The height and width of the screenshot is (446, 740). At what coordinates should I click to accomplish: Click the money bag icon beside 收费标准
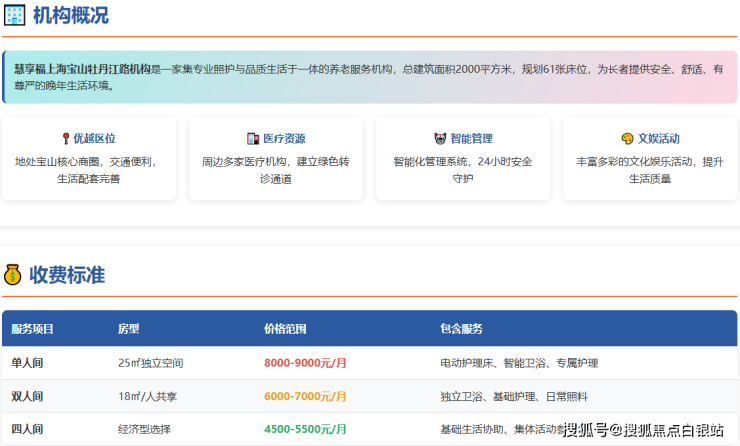click(x=13, y=275)
